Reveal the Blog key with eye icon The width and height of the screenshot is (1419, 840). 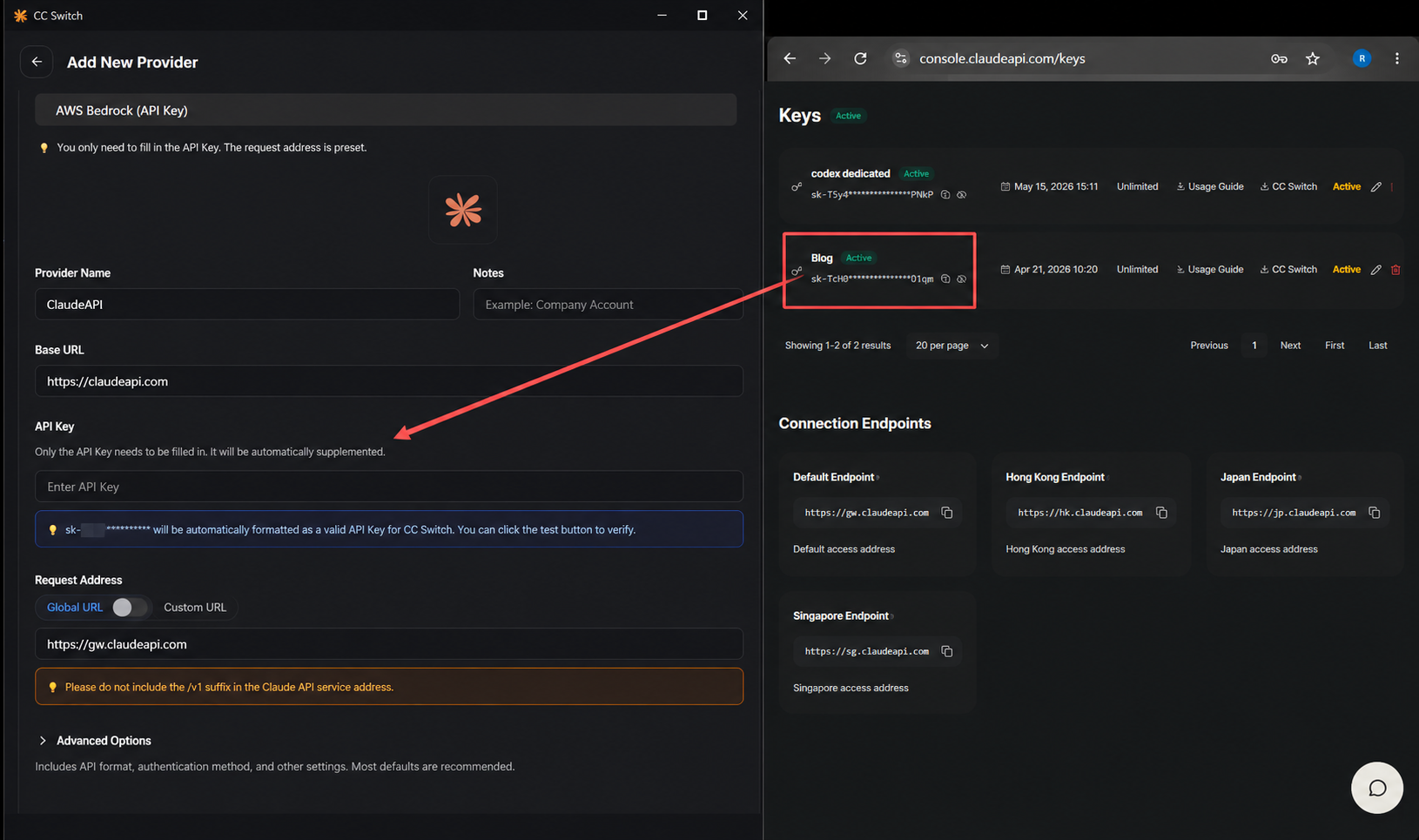[x=962, y=279]
